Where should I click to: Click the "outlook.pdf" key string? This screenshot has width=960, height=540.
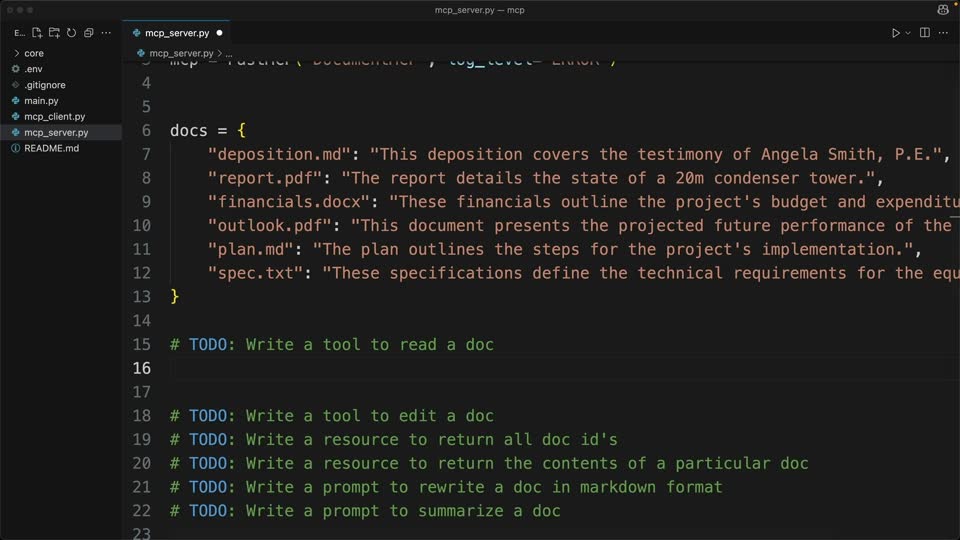click(x=269, y=225)
